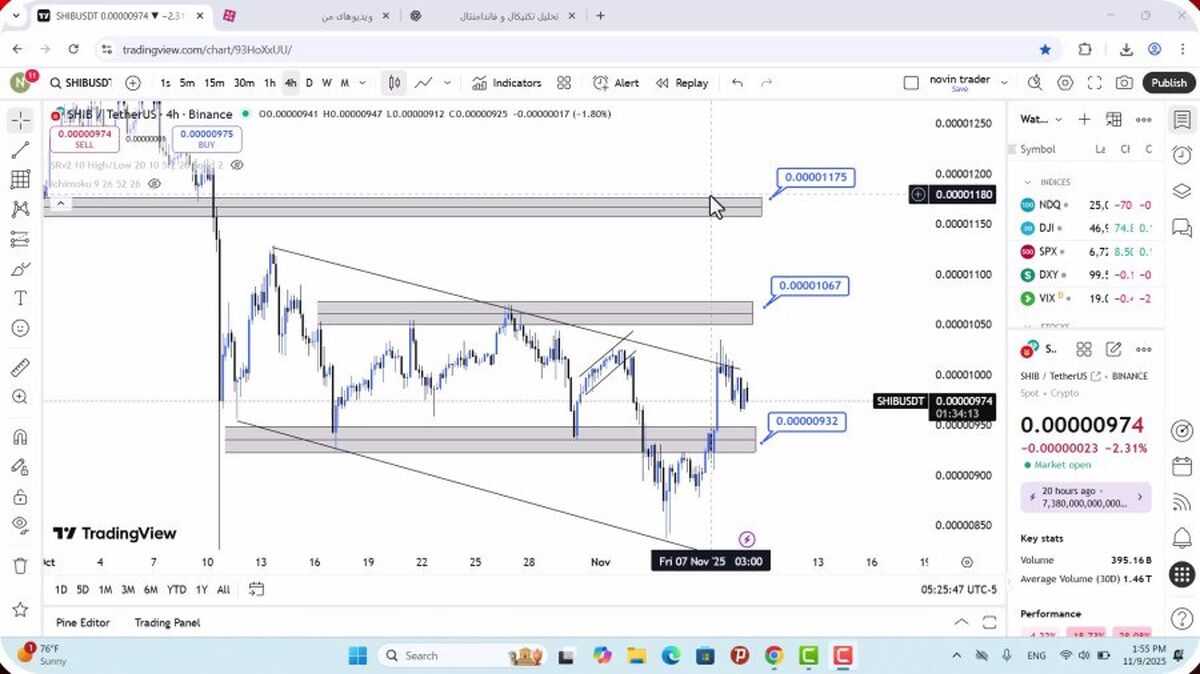Select the crosshair cursor tool
This screenshot has width=1200, height=674.
tap(20, 121)
